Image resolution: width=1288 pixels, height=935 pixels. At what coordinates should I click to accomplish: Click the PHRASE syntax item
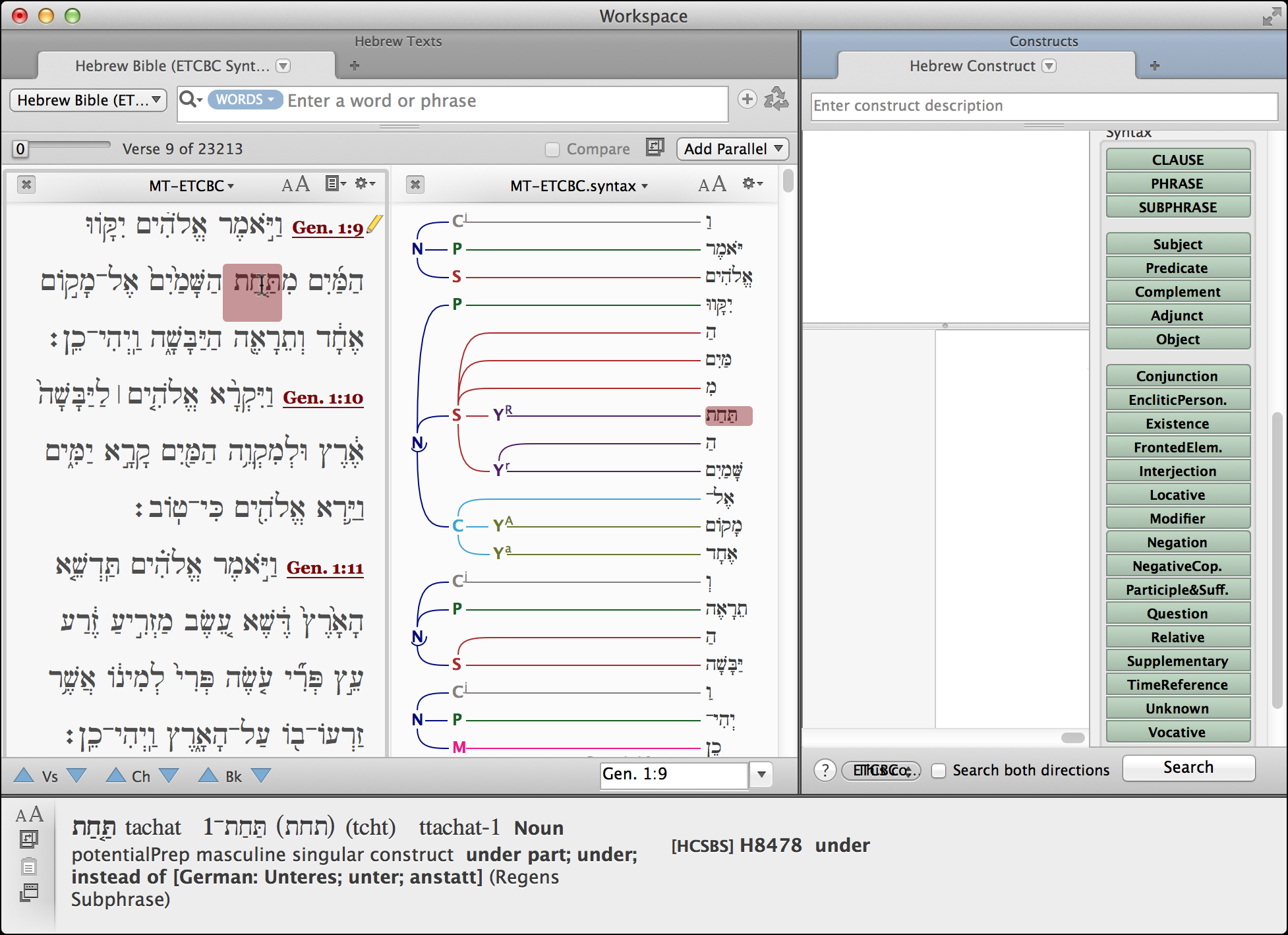click(x=1178, y=183)
